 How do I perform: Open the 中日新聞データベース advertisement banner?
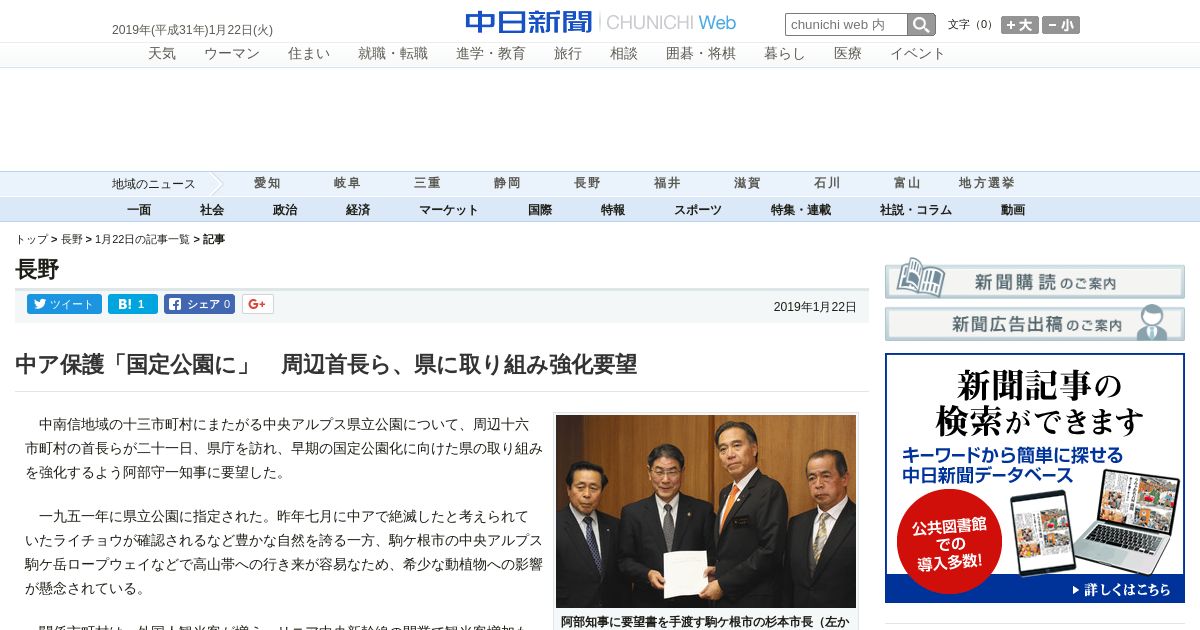tap(1035, 478)
